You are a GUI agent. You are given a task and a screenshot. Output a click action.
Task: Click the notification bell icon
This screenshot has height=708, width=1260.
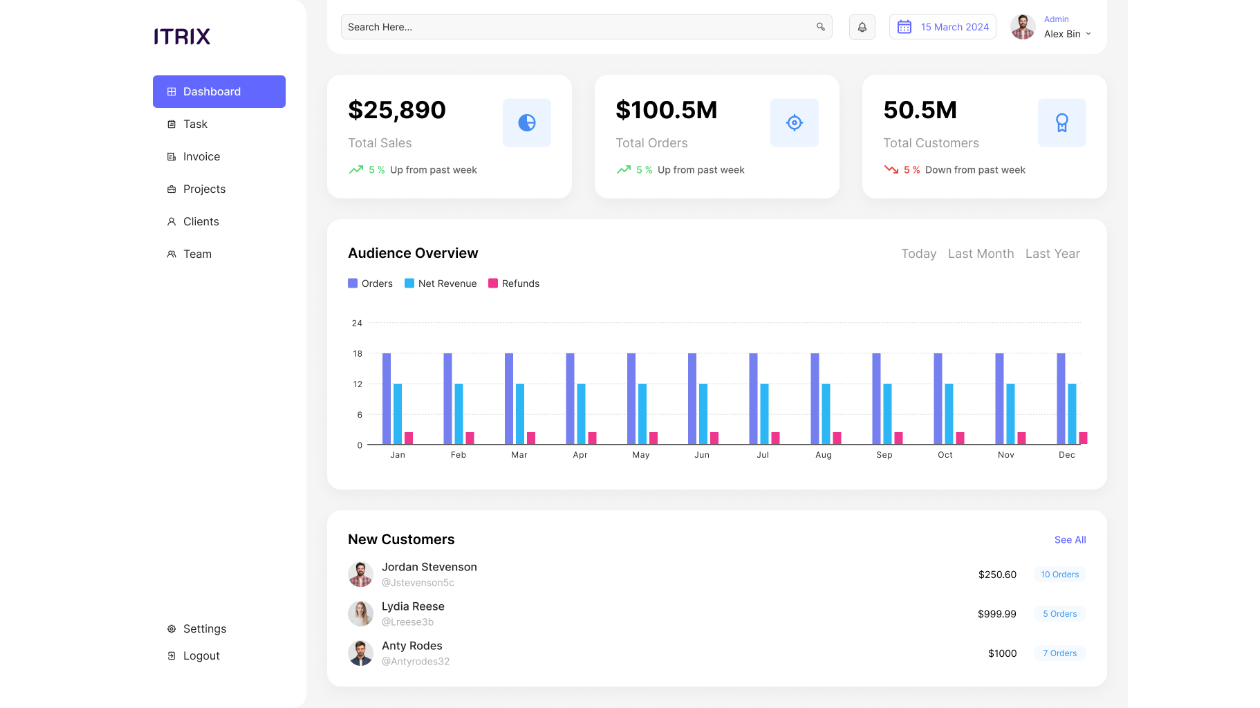[x=862, y=27]
